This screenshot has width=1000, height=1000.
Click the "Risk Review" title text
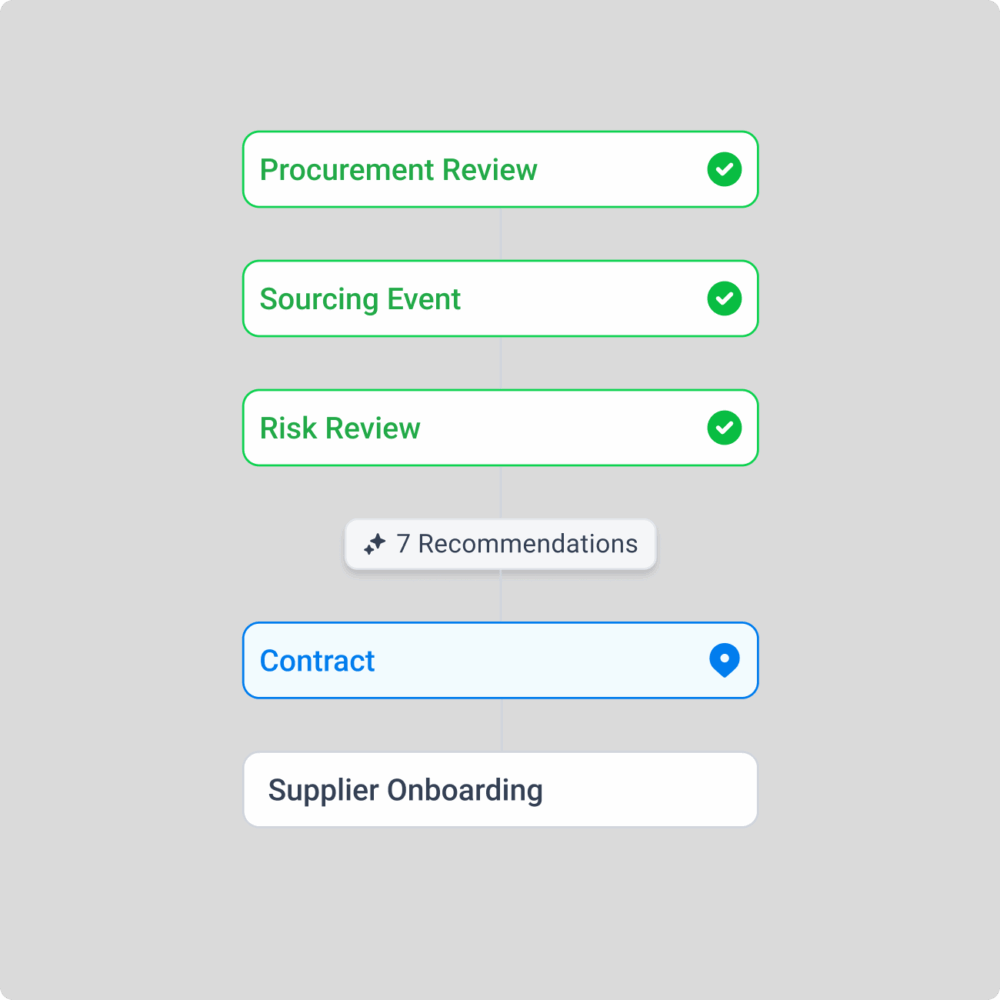coord(340,428)
